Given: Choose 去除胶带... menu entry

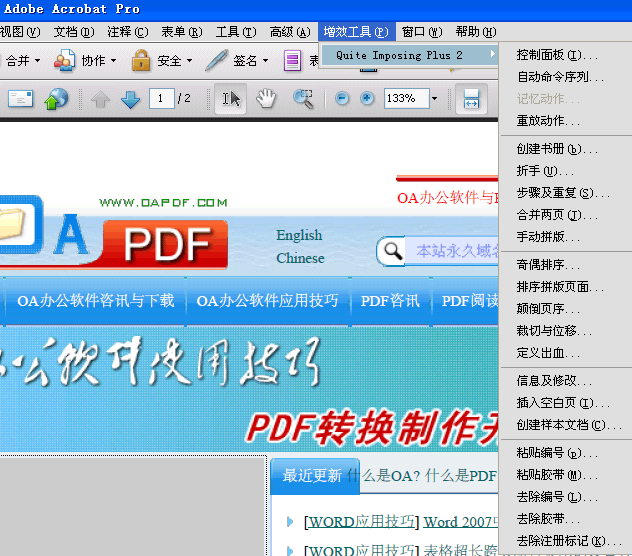Looking at the screenshot, I should point(566,519).
